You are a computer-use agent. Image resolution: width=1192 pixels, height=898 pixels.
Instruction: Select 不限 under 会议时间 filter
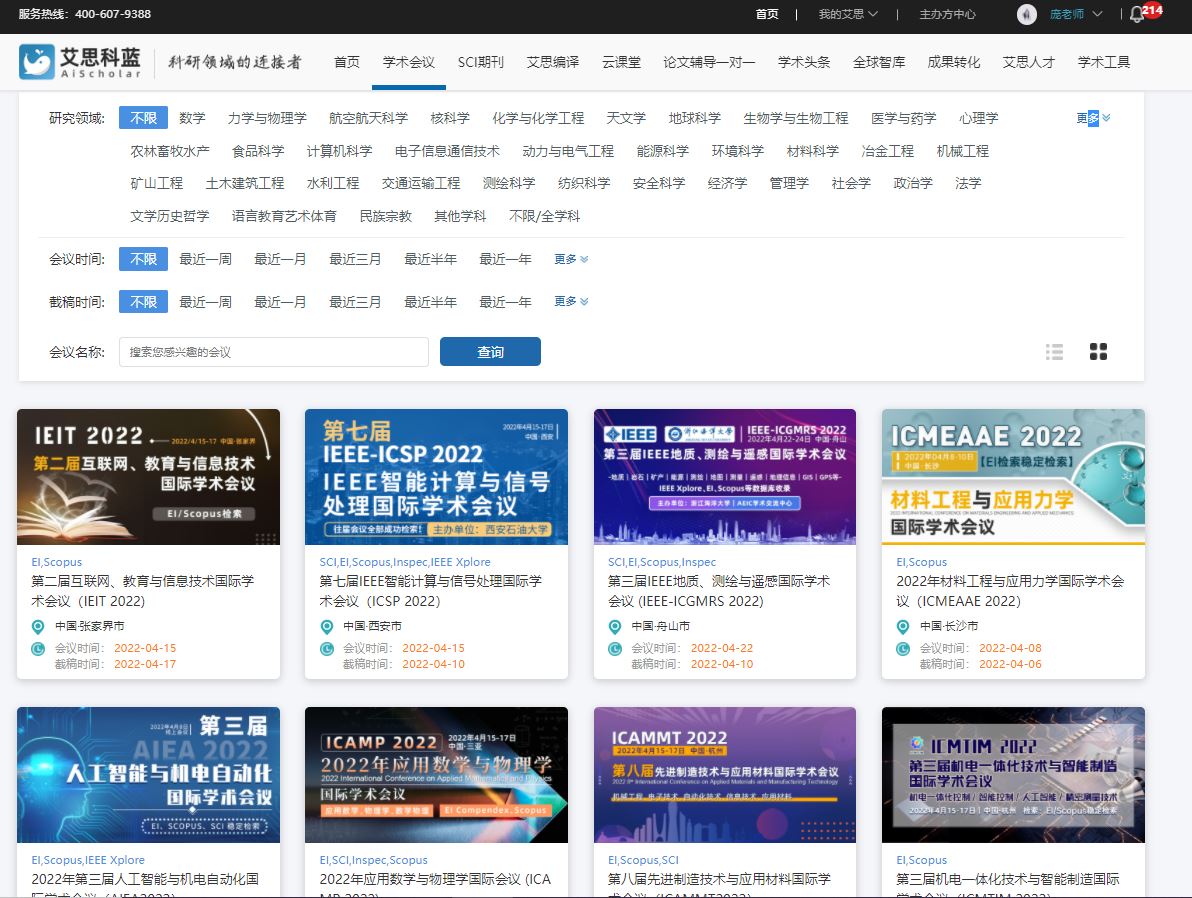(144, 259)
